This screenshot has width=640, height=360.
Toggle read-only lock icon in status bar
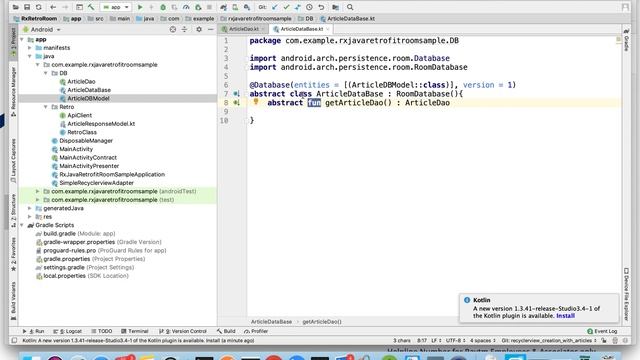(x=604, y=340)
